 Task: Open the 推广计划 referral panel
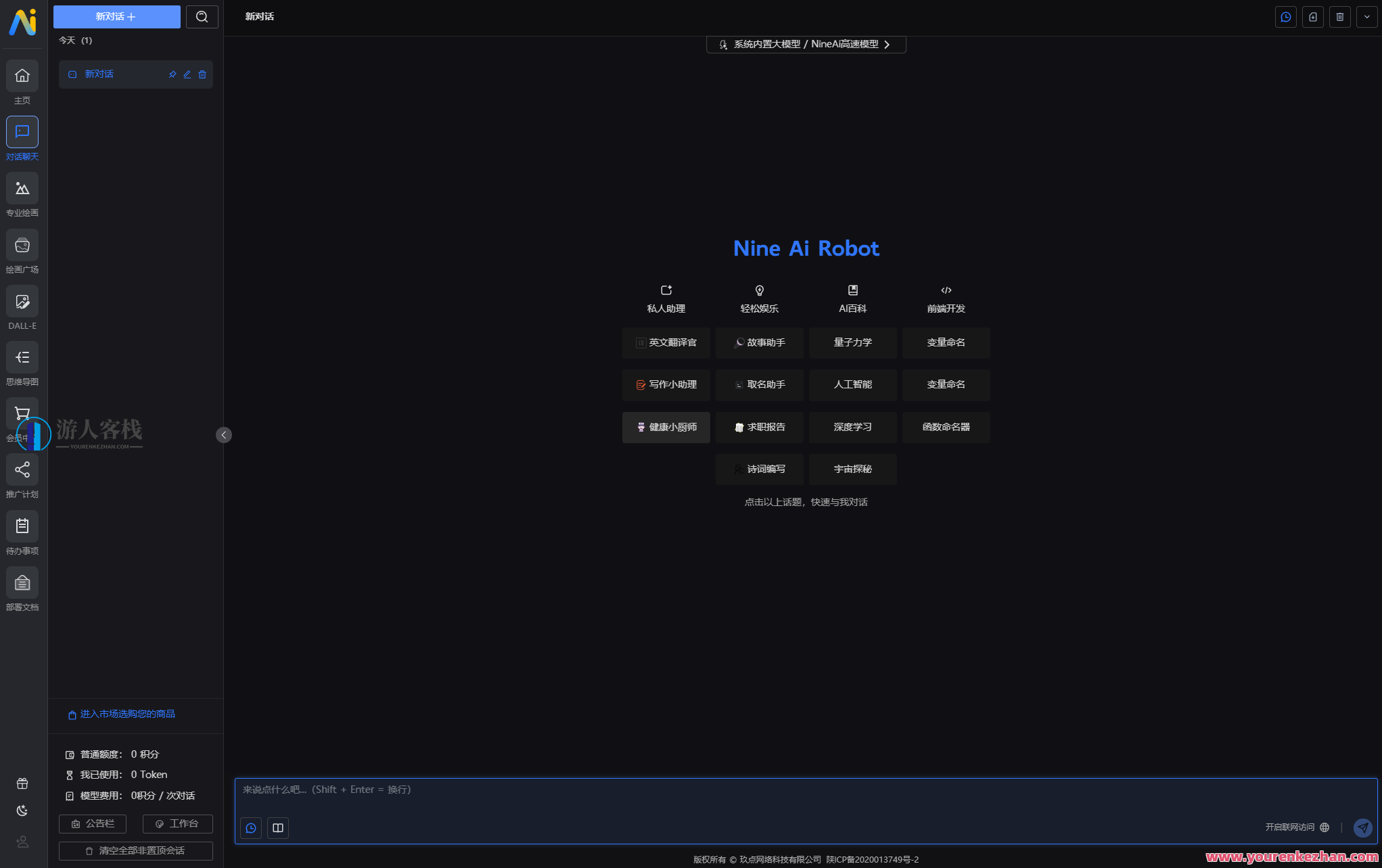click(x=22, y=476)
